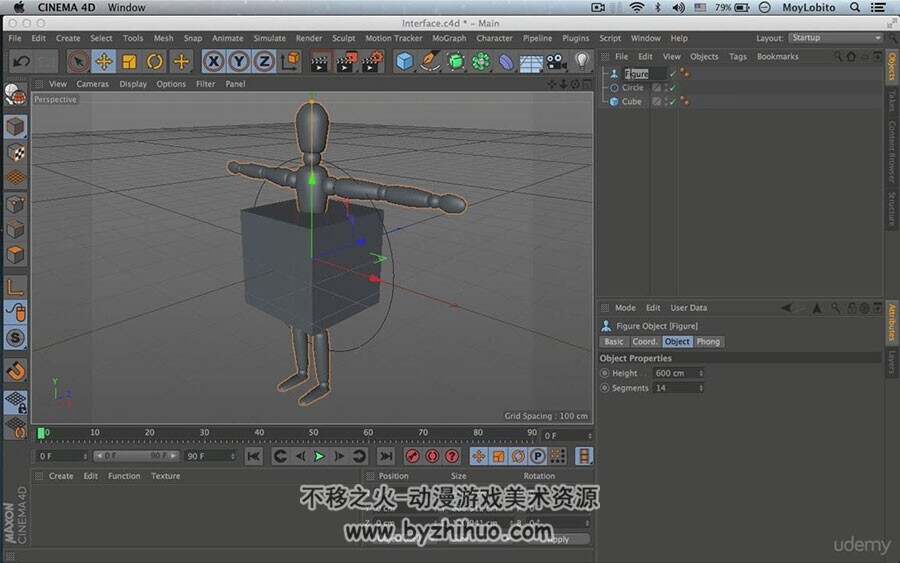Viewport: 900px width, 563px height.
Task: Go to end of animation
Action: coord(386,456)
